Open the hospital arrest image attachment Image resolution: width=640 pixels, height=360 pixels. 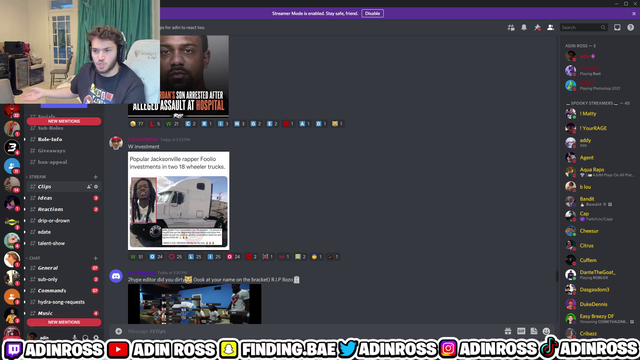click(178, 76)
